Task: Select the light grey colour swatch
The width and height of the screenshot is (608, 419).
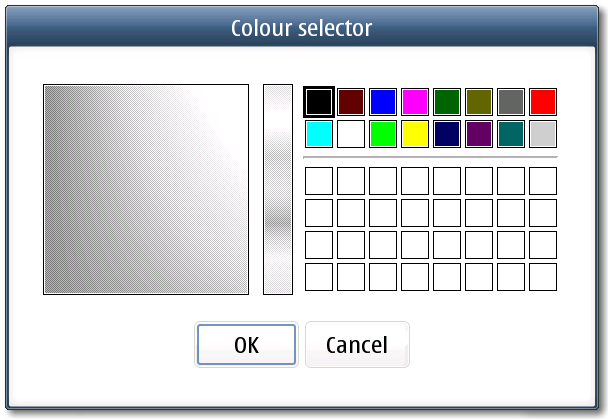Action: (542, 134)
